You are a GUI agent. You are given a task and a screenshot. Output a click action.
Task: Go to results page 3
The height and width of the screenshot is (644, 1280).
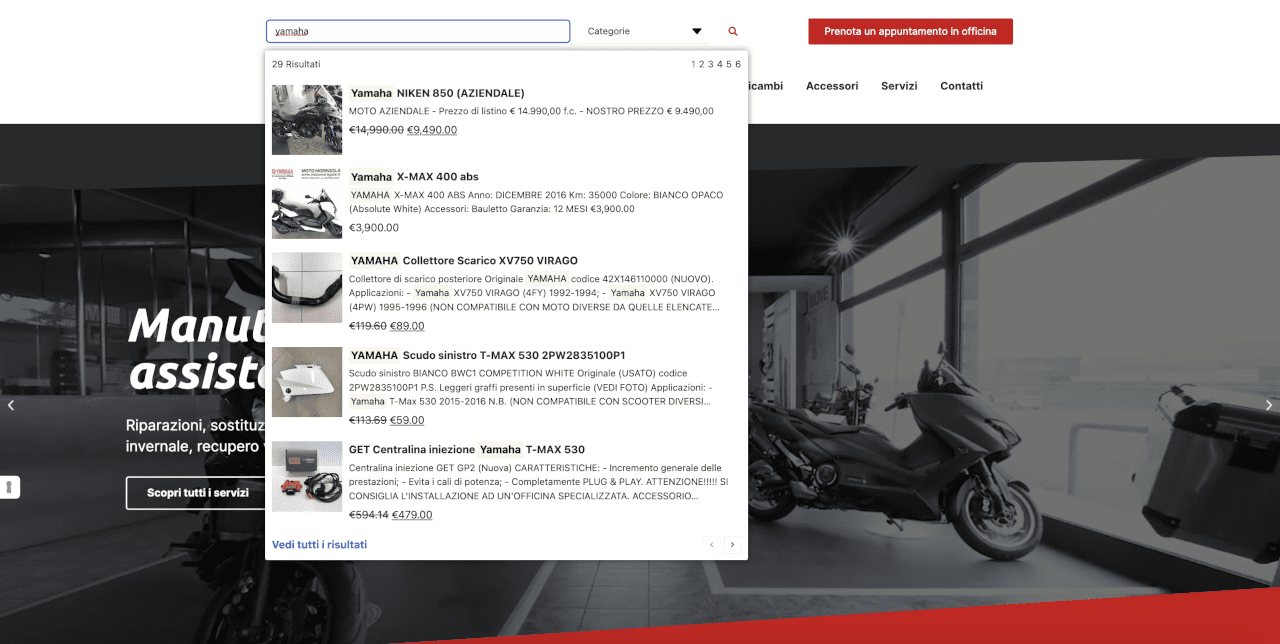[711, 64]
